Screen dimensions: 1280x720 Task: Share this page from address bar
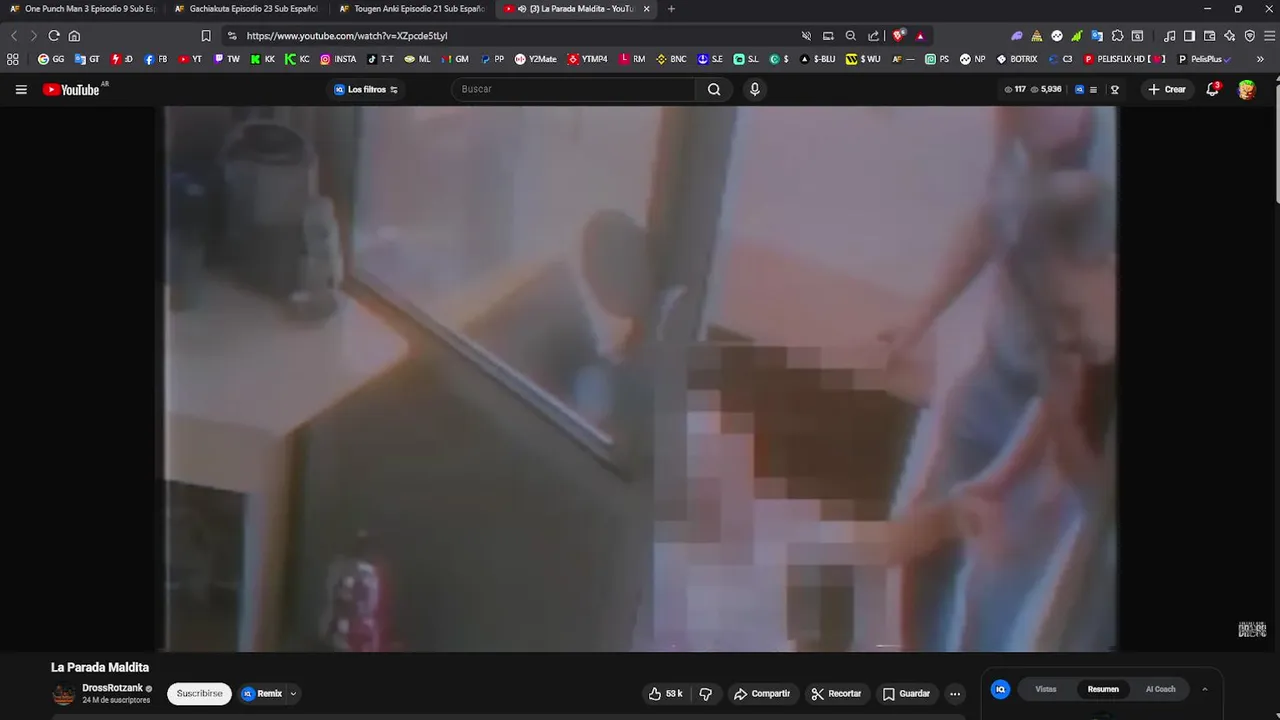[x=874, y=35]
